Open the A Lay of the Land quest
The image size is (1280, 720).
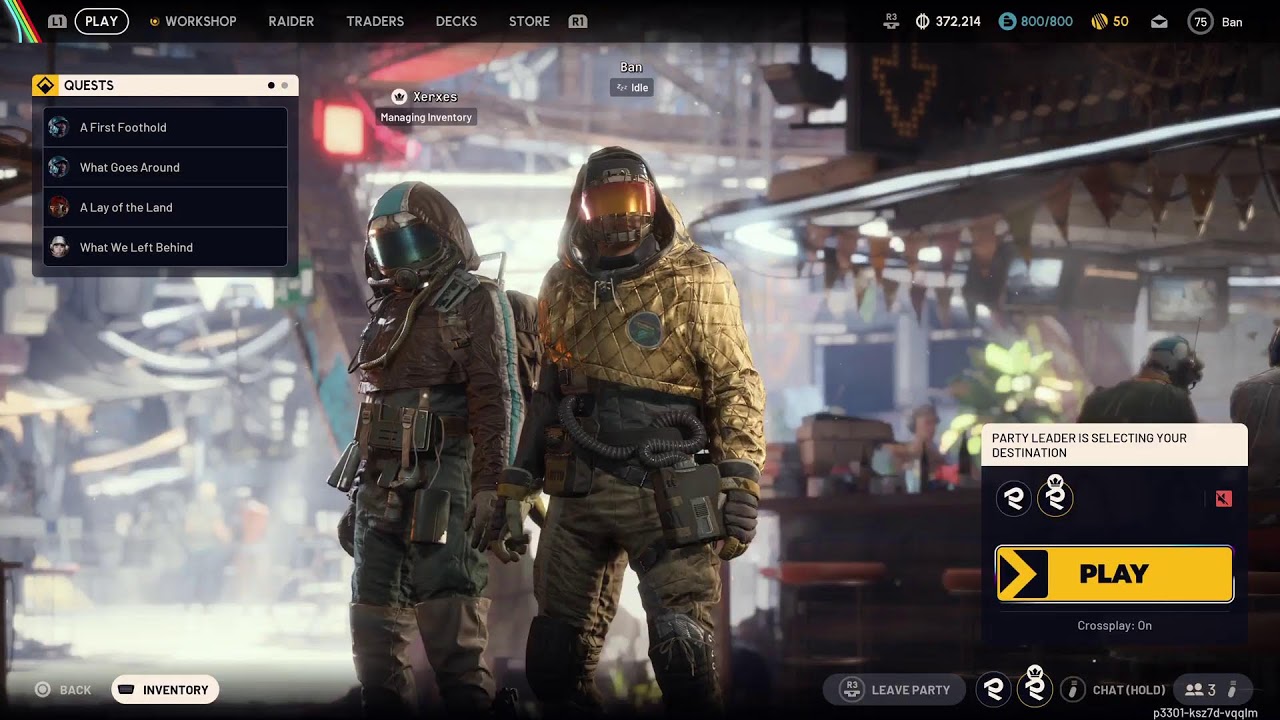[x=165, y=207]
